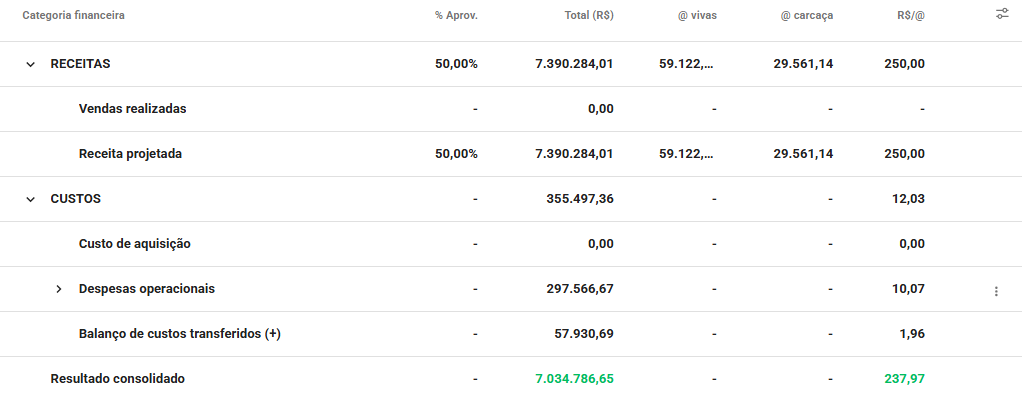The image size is (1022, 399).
Task: Click the Vendas realizadas total 0,00
Action: tap(601, 109)
